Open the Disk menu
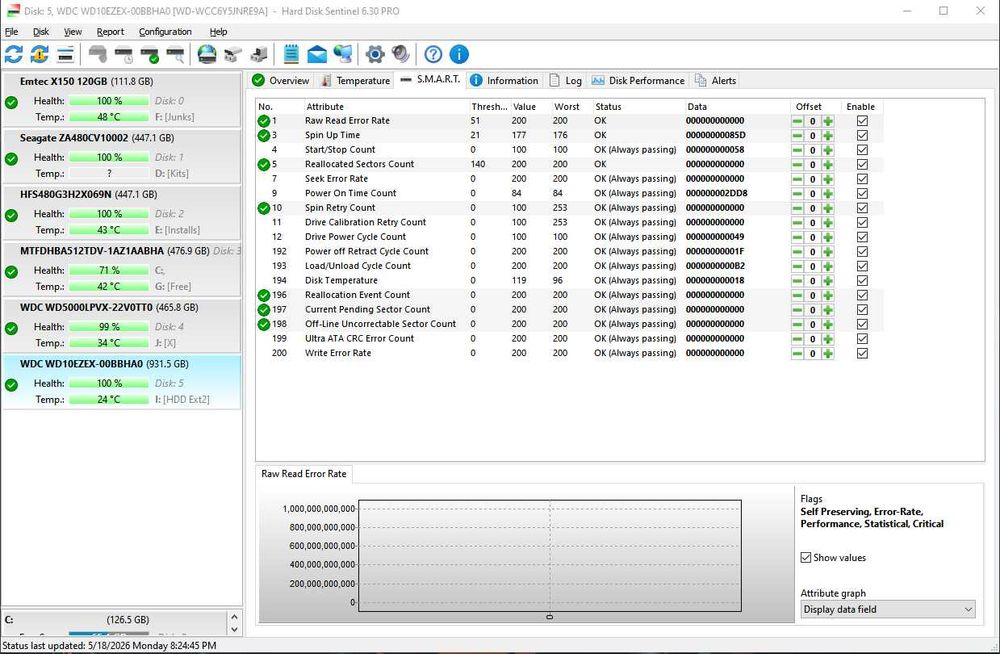The image size is (1000, 654). click(x=41, y=31)
